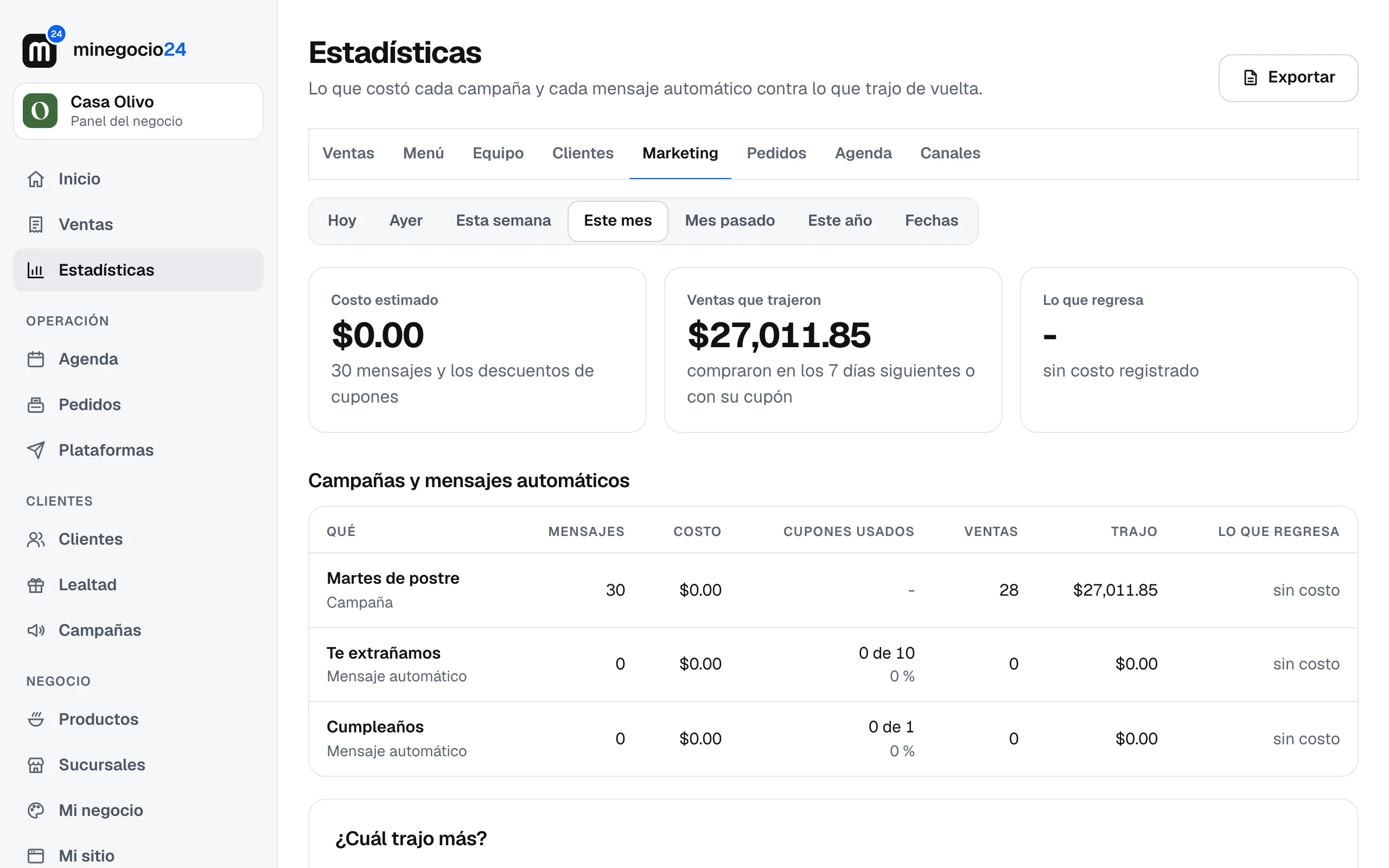Click the Lo que regresa card
Screen dimensions: 1389x868
[1189, 349]
